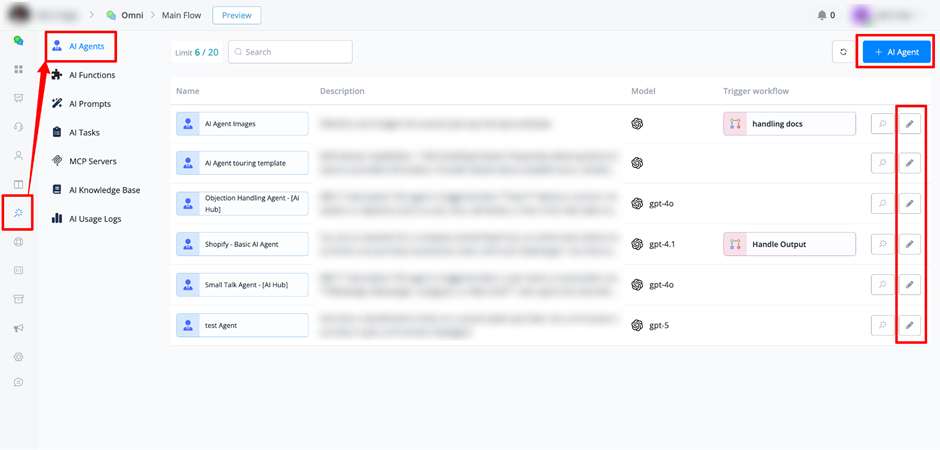
Task: Click gpt-4.1 model in Shopify row
Action: click(x=662, y=244)
